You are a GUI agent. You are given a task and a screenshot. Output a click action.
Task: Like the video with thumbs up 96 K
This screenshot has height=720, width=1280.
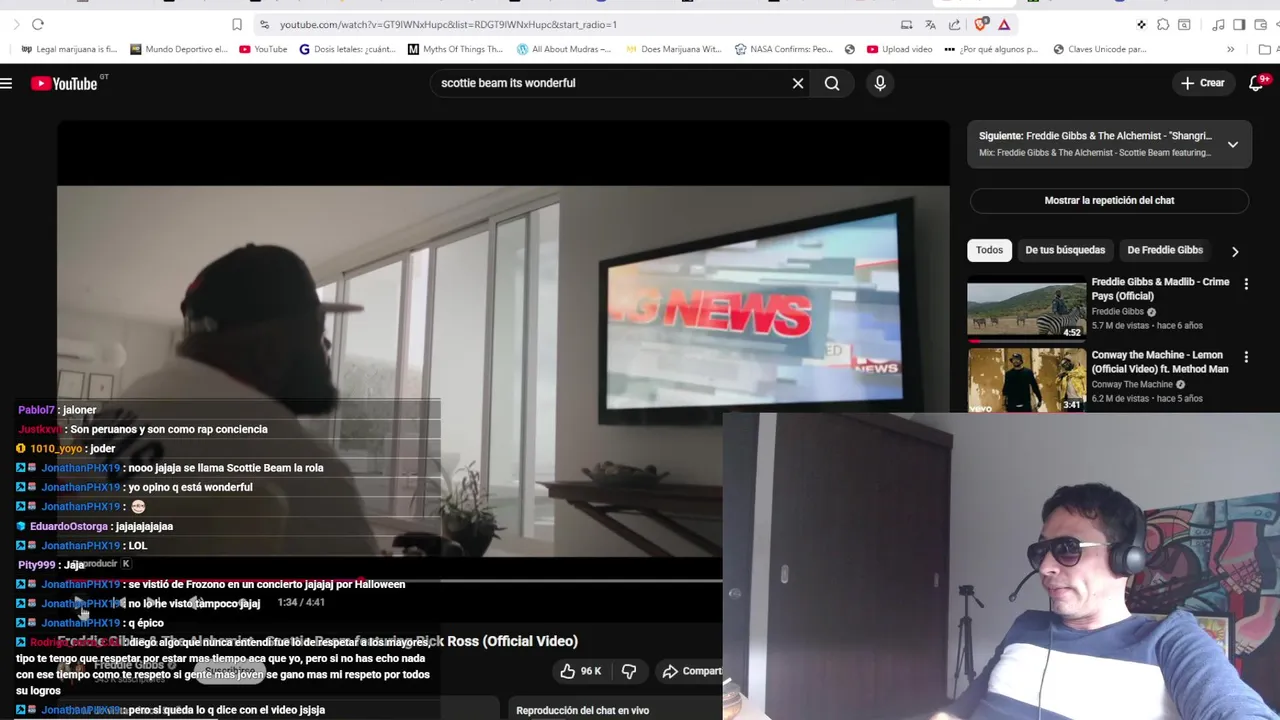(581, 671)
